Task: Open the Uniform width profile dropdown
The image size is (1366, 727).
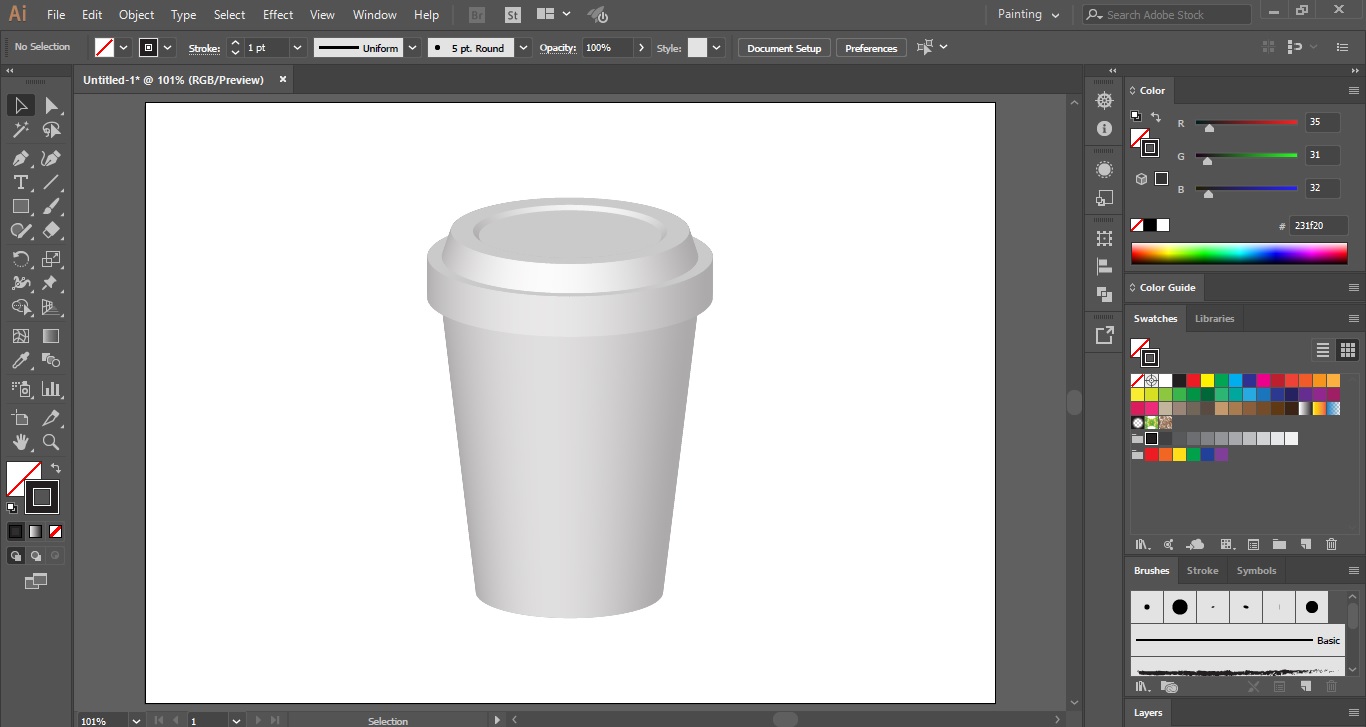Action: (x=411, y=47)
